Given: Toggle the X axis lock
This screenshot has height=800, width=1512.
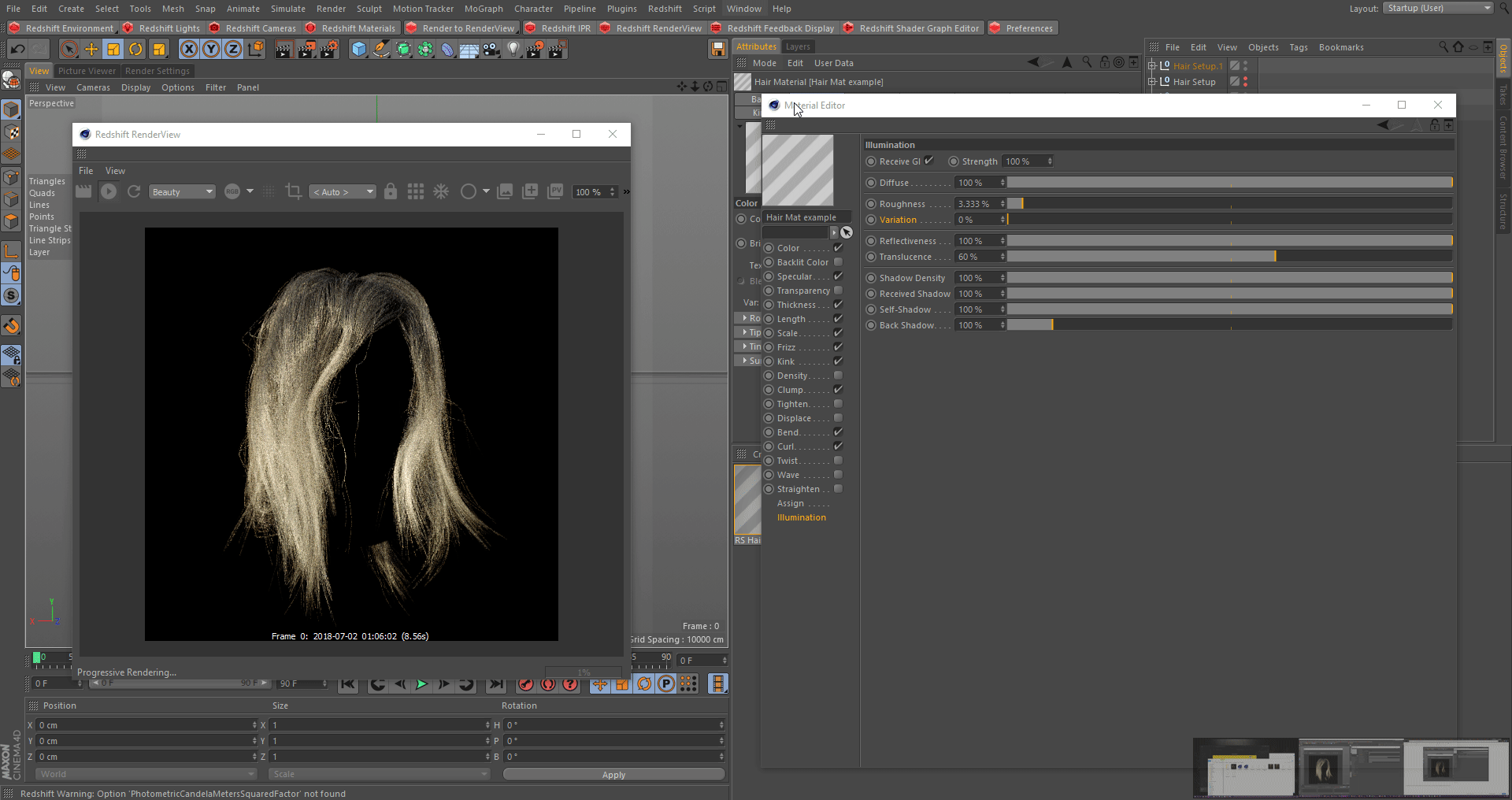Looking at the screenshot, I should click(189, 50).
